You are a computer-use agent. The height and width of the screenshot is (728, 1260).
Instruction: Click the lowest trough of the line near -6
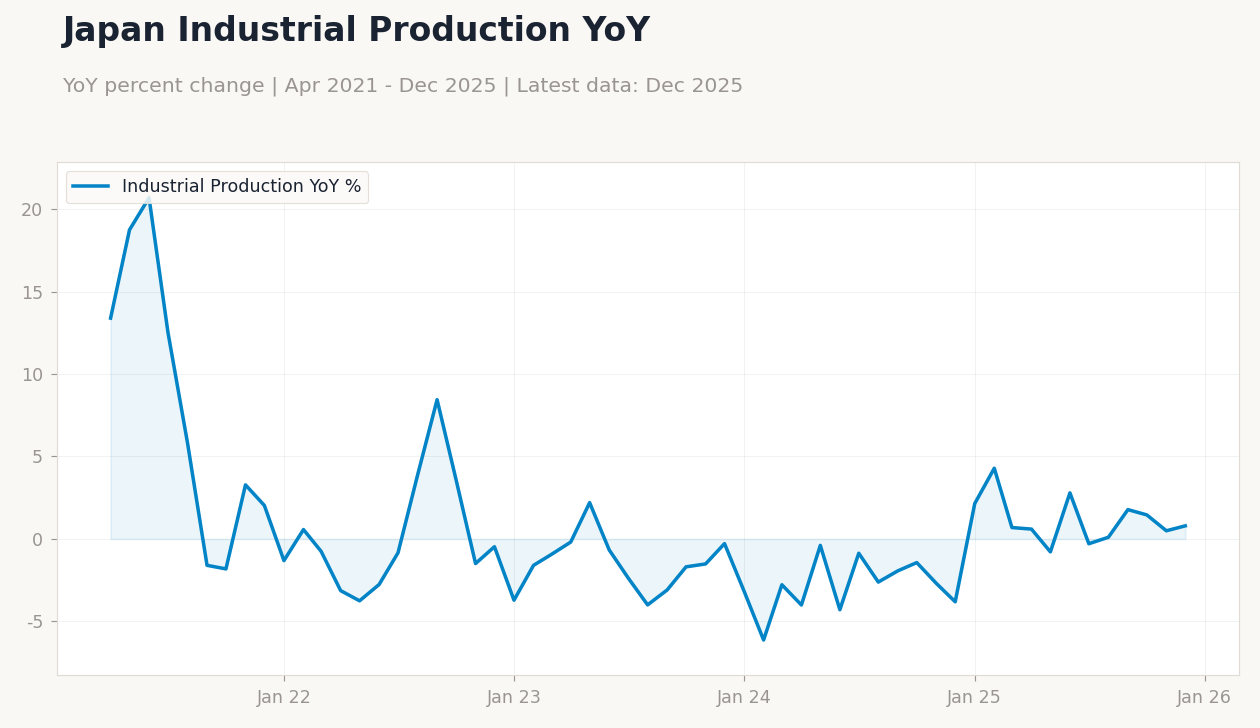click(x=763, y=640)
